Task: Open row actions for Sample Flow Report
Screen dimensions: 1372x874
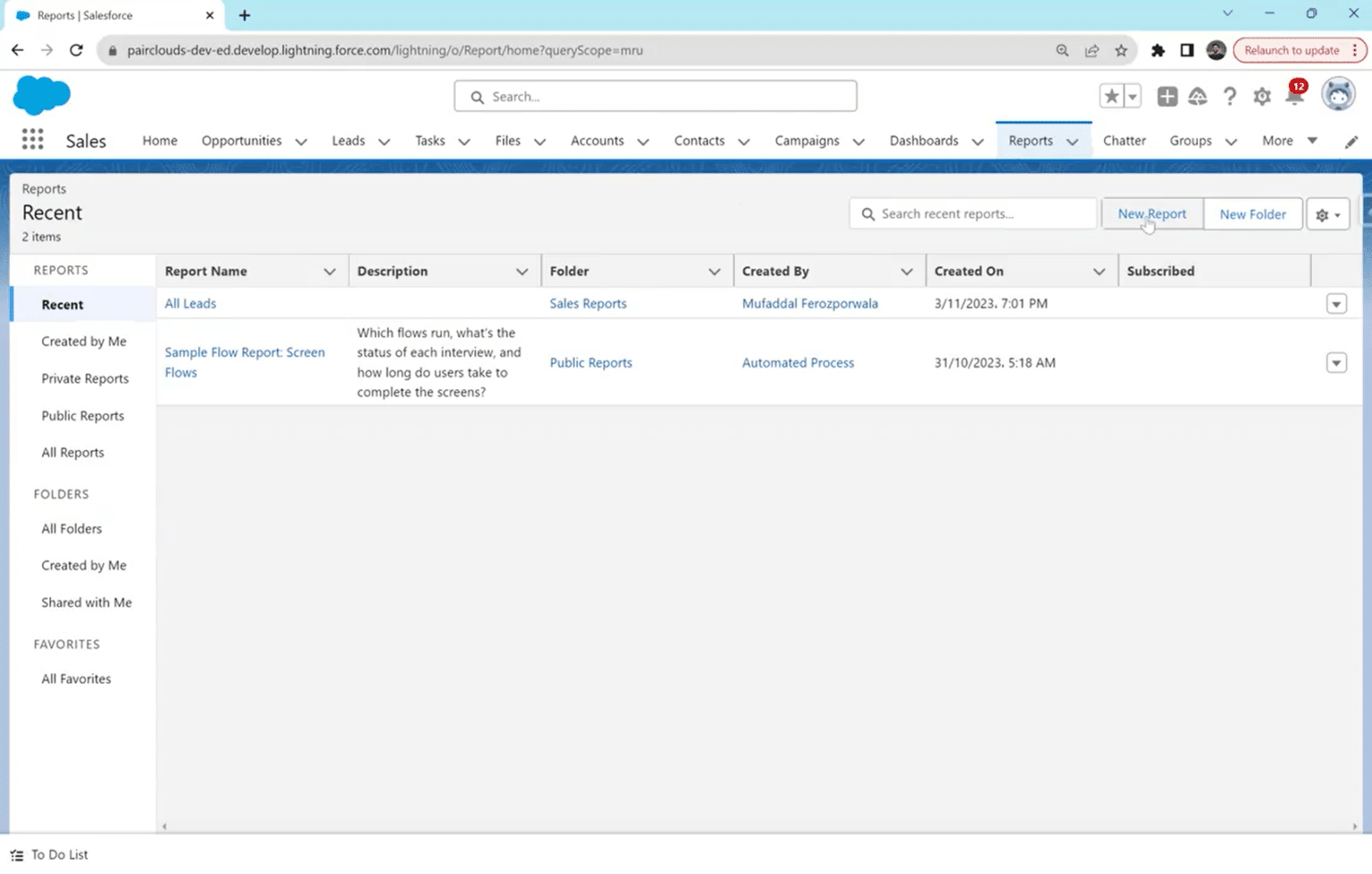Action: point(1336,362)
